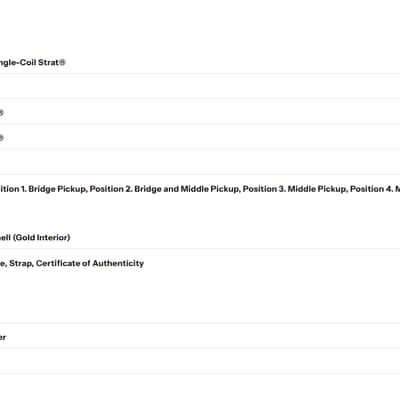
Task: Click the ® symbol after the word Strat
Action: point(62,62)
